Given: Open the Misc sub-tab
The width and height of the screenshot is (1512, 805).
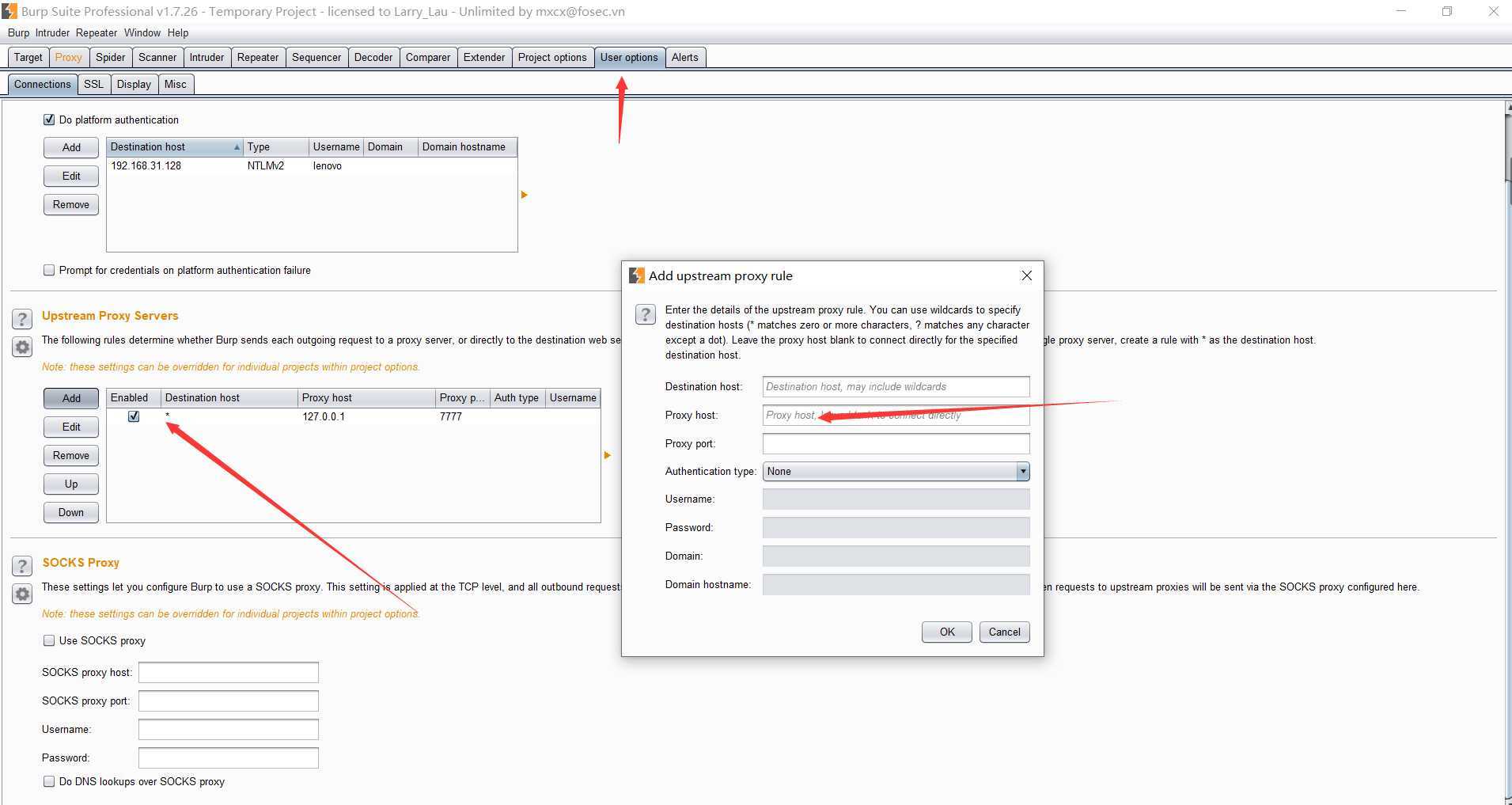Looking at the screenshot, I should click(x=176, y=84).
